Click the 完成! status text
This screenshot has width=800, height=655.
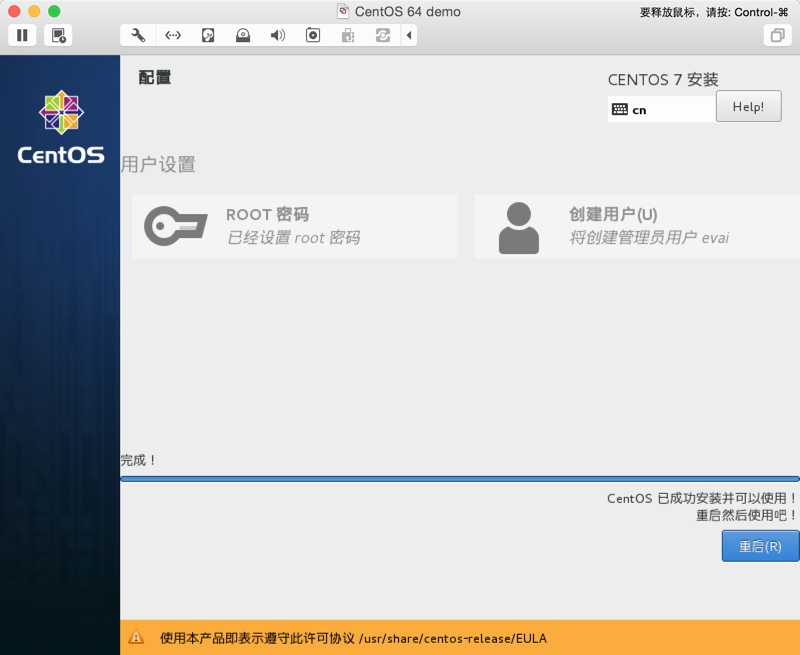click(x=138, y=460)
